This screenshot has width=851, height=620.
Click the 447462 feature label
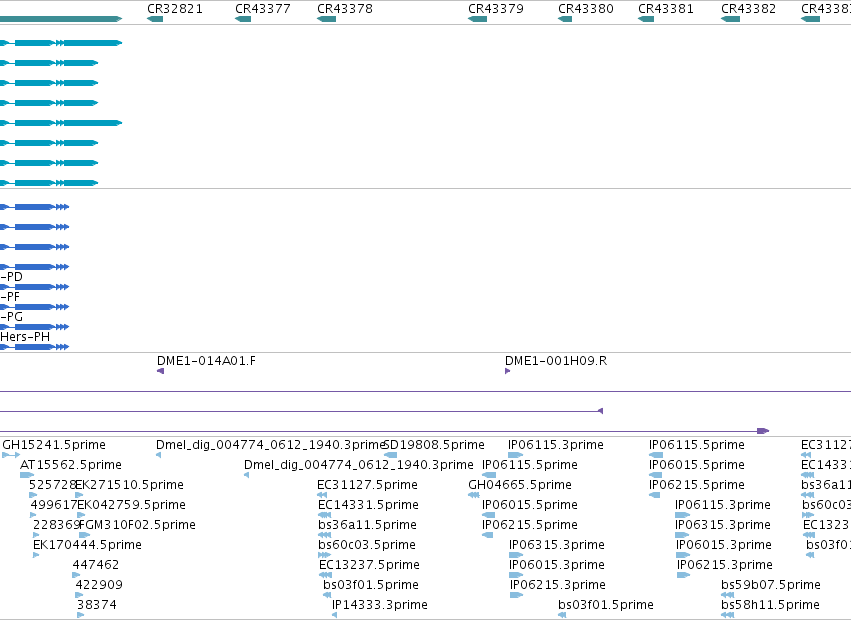96,565
